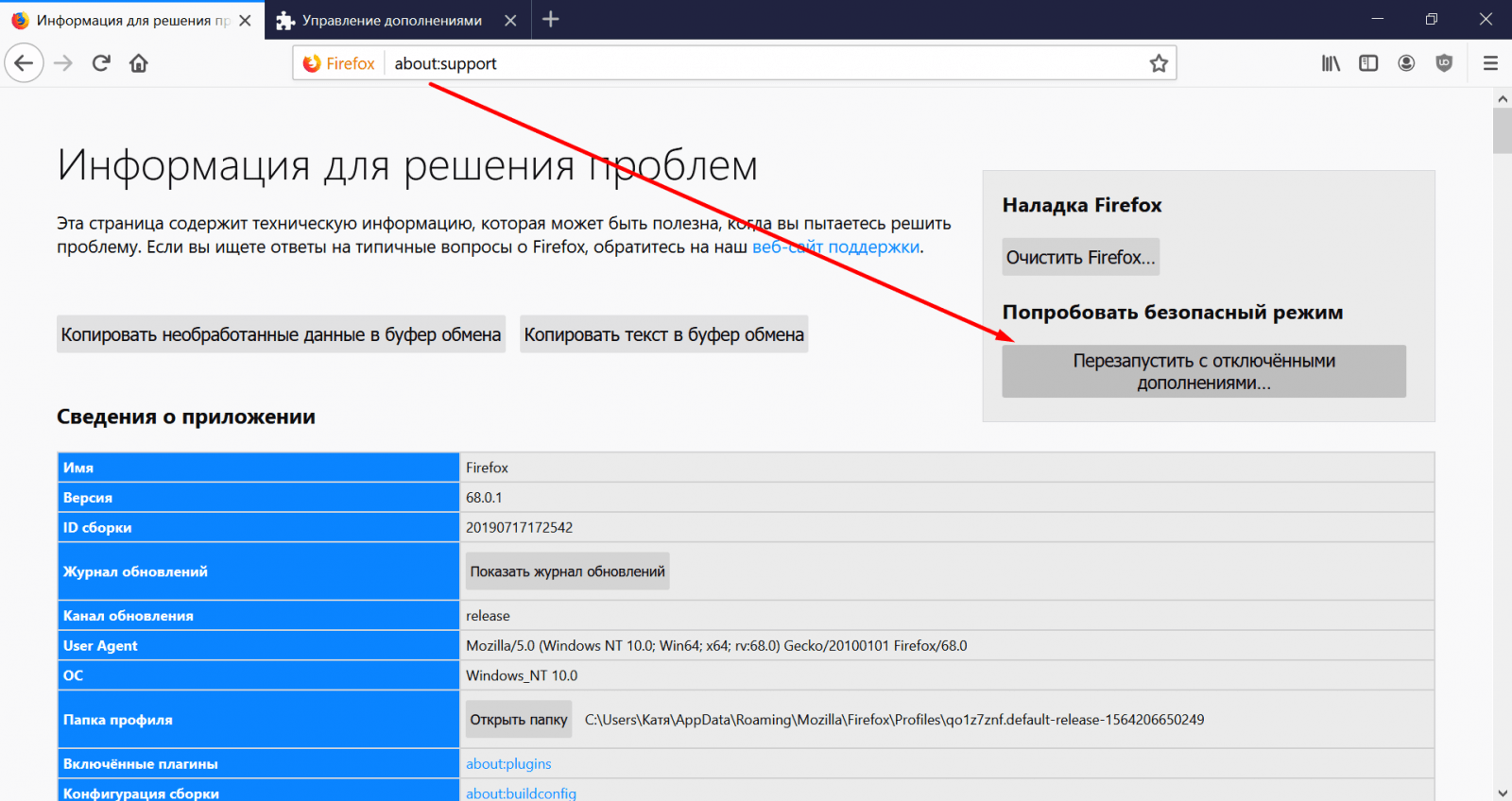Click the 'Журнал обновлений' row header

pos(259,571)
